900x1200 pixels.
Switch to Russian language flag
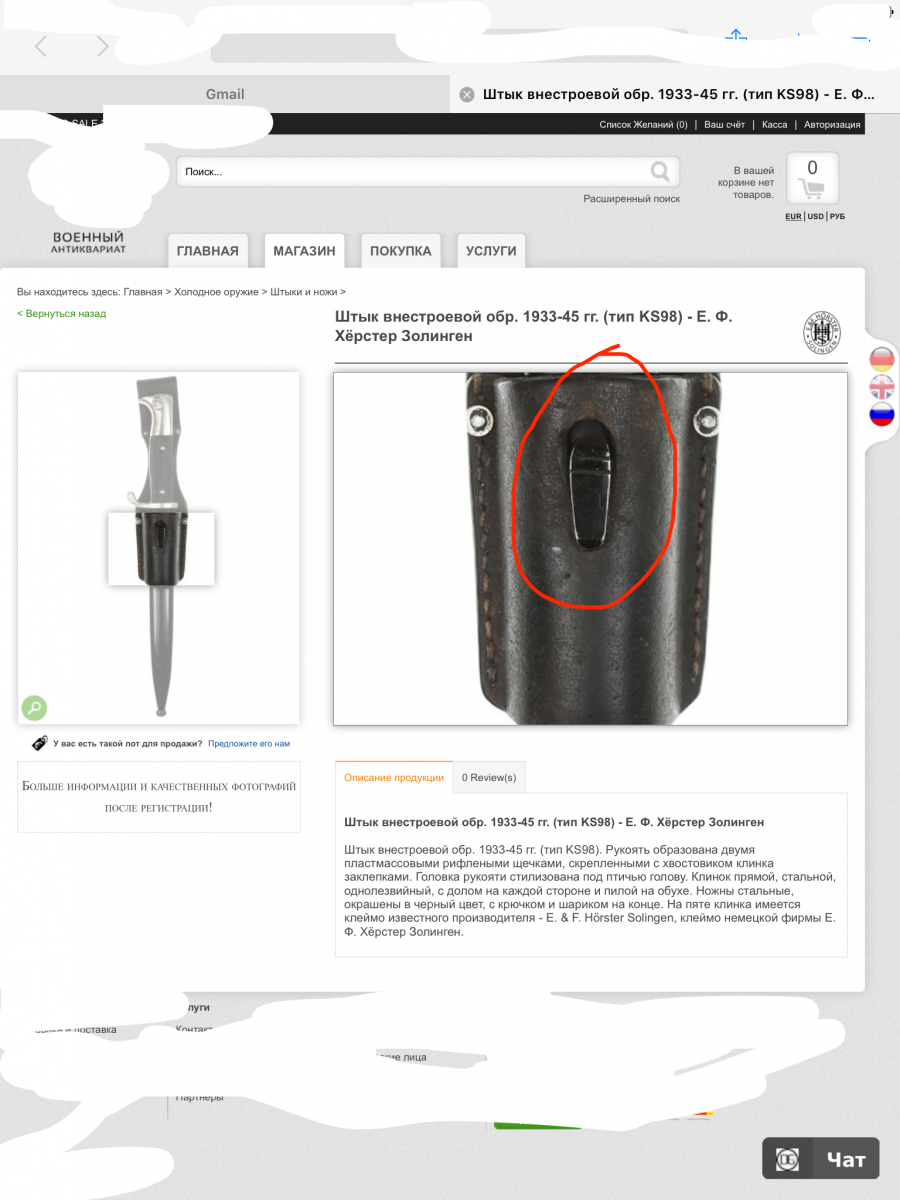click(882, 413)
